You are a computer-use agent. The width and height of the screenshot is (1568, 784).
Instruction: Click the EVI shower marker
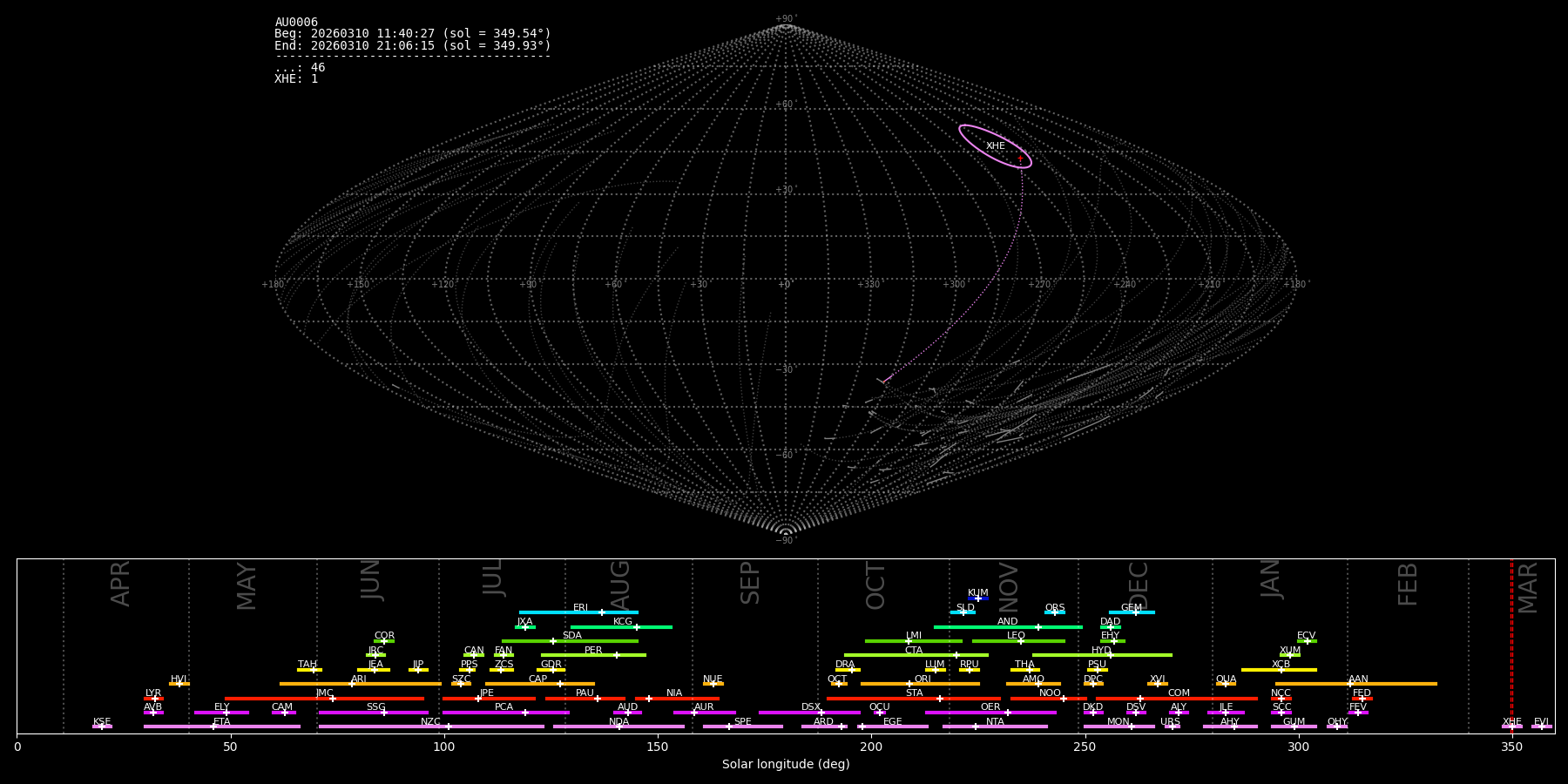click(x=1542, y=727)
